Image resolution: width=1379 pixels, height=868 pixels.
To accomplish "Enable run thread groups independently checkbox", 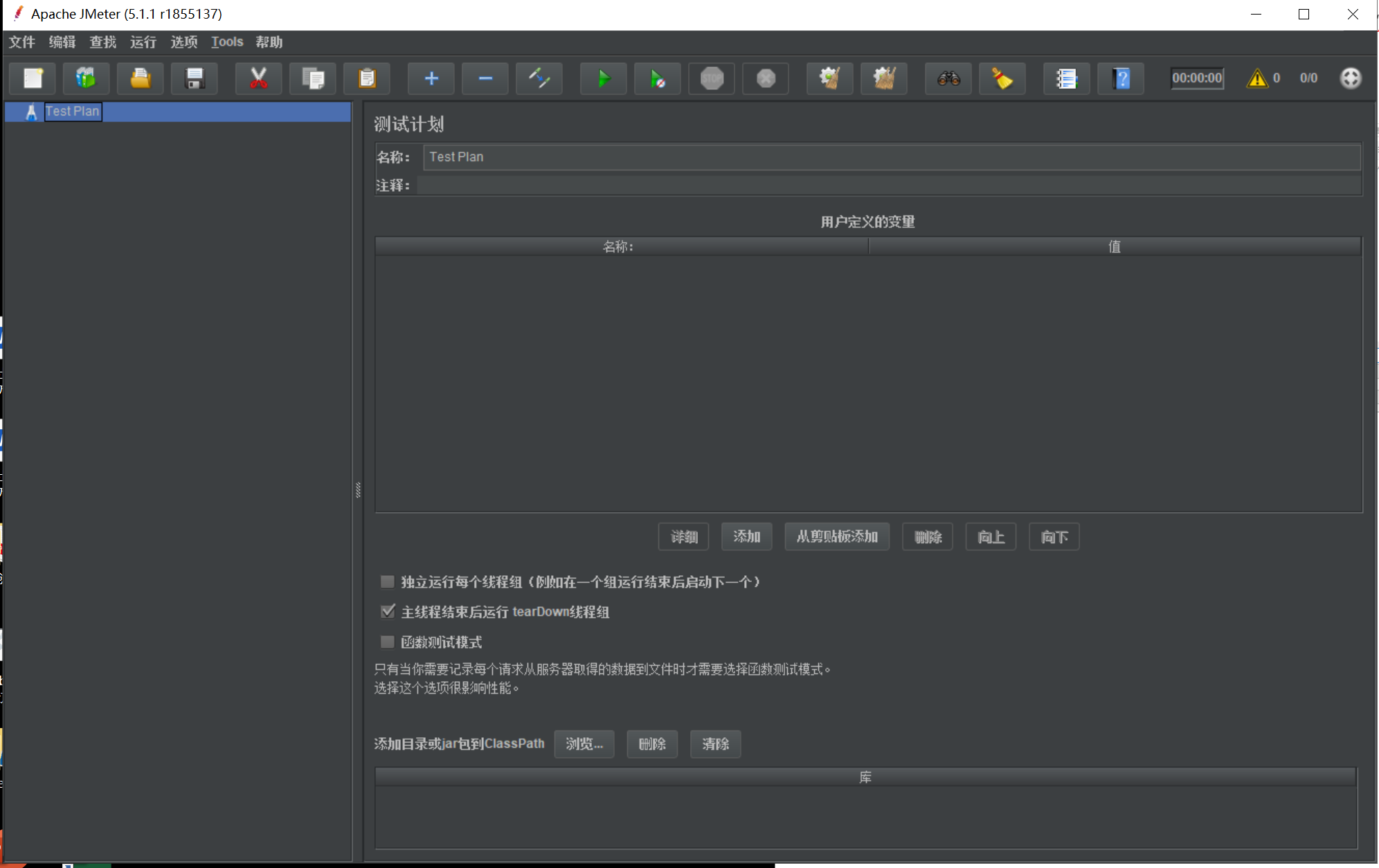I will [x=388, y=581].
